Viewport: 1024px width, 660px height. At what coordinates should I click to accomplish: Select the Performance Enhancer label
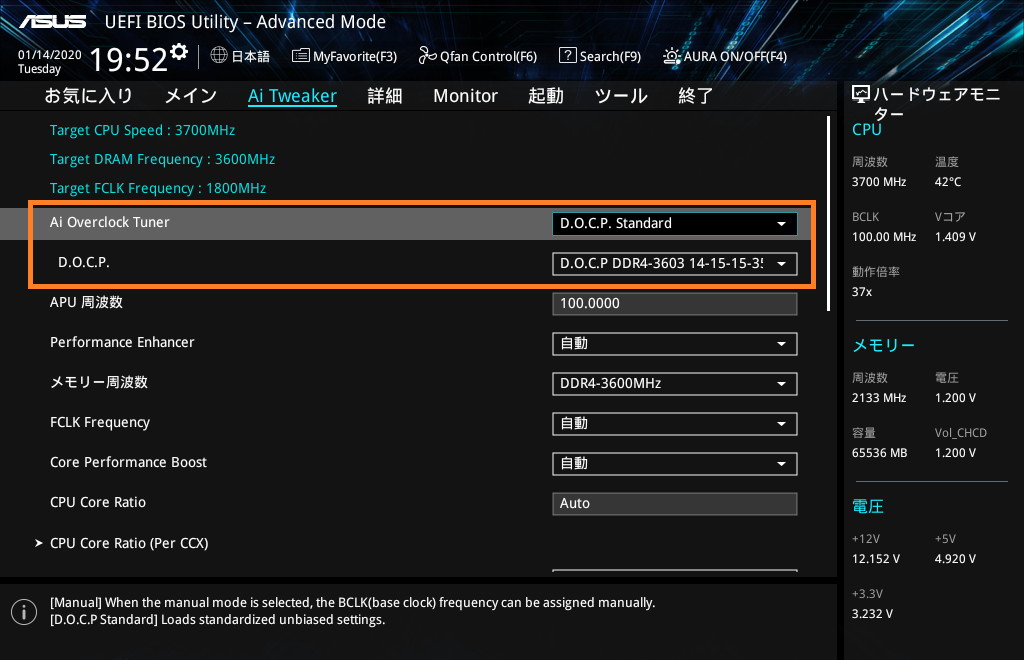[122, 342]
